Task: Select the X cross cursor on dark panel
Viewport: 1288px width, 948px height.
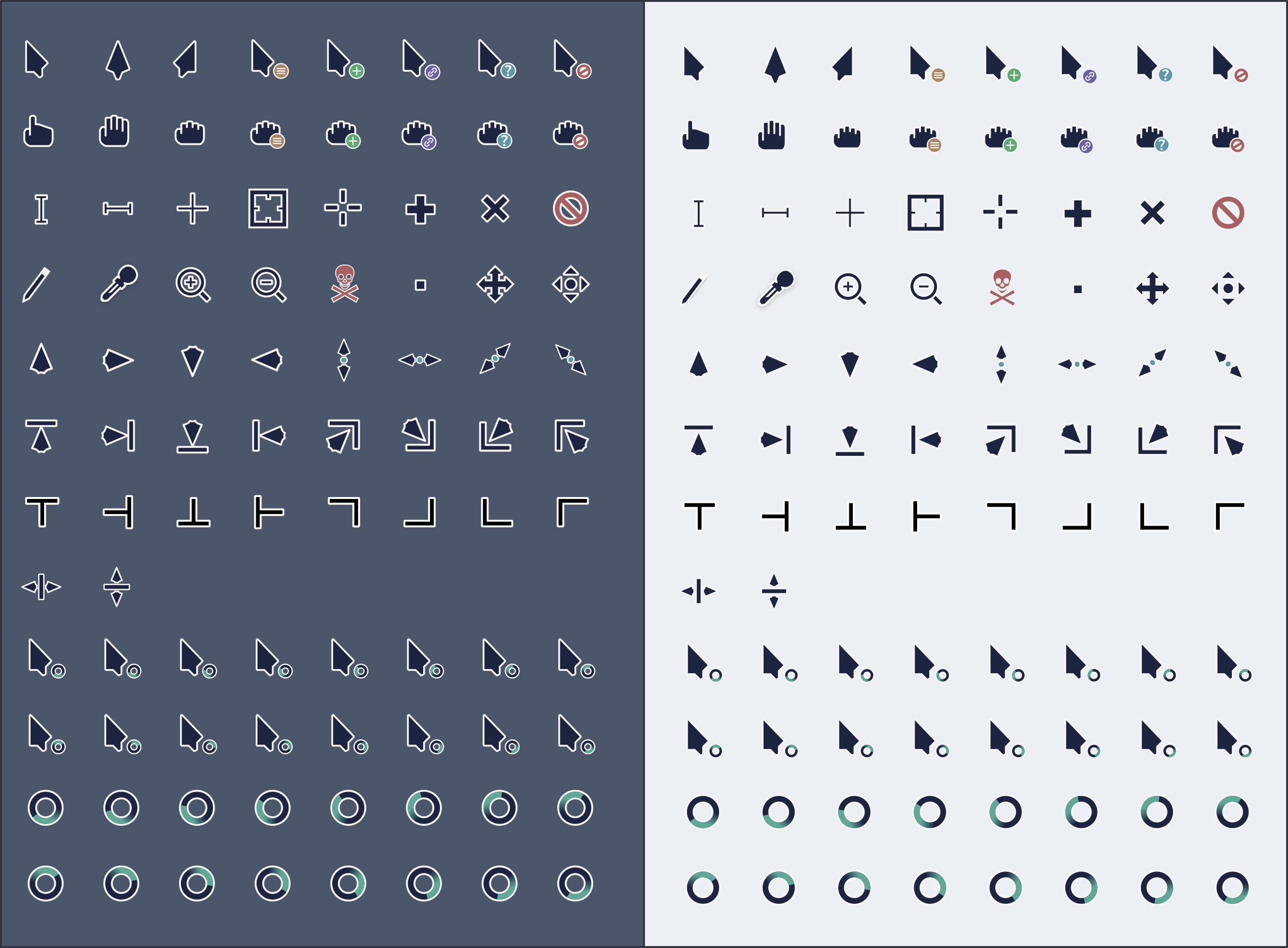Action: 495,208
